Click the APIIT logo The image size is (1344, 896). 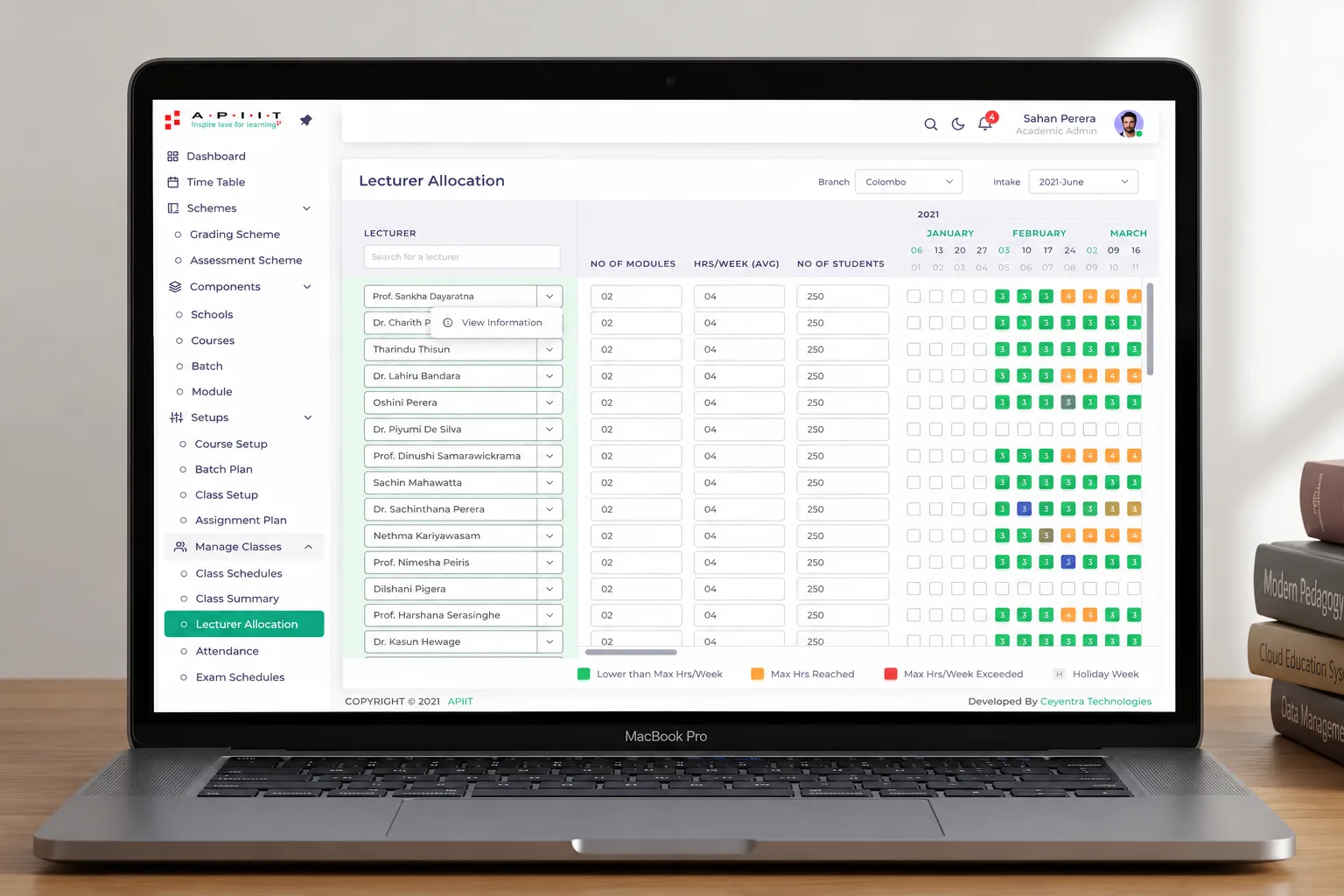(x=223, y=120)
